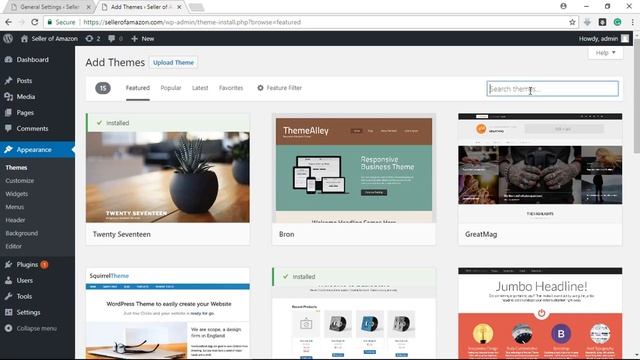Screen dimensions: 640x360
Task: Expand the Help dropdown
Action: pos(605,53)
